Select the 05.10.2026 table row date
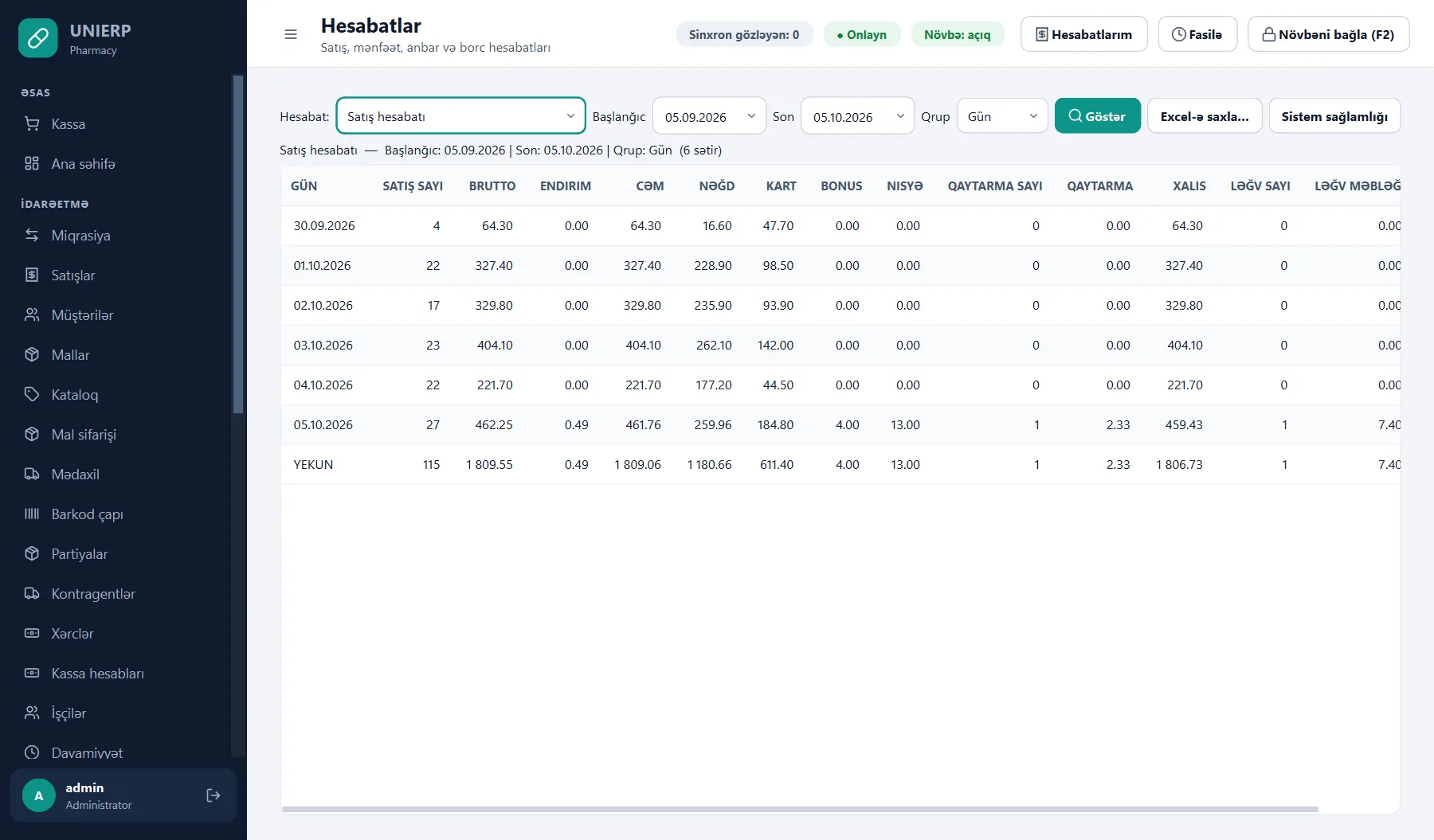The height and width of the screenshot is (840, 1434). tap(323, 424)
